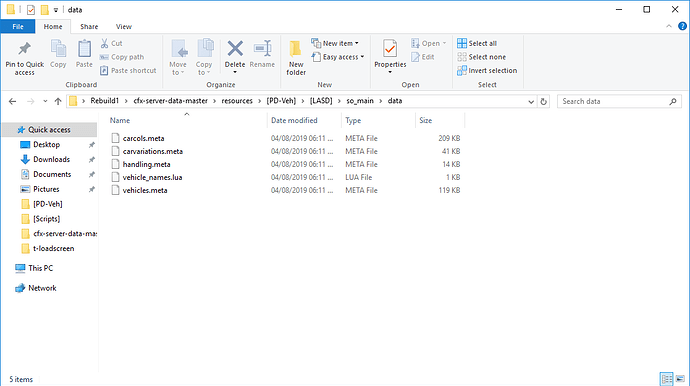This screenshot has width=690, height=386.
Task: Click the Properties checkmark icon
Action: pyautogui.click(x=390, y=48)
